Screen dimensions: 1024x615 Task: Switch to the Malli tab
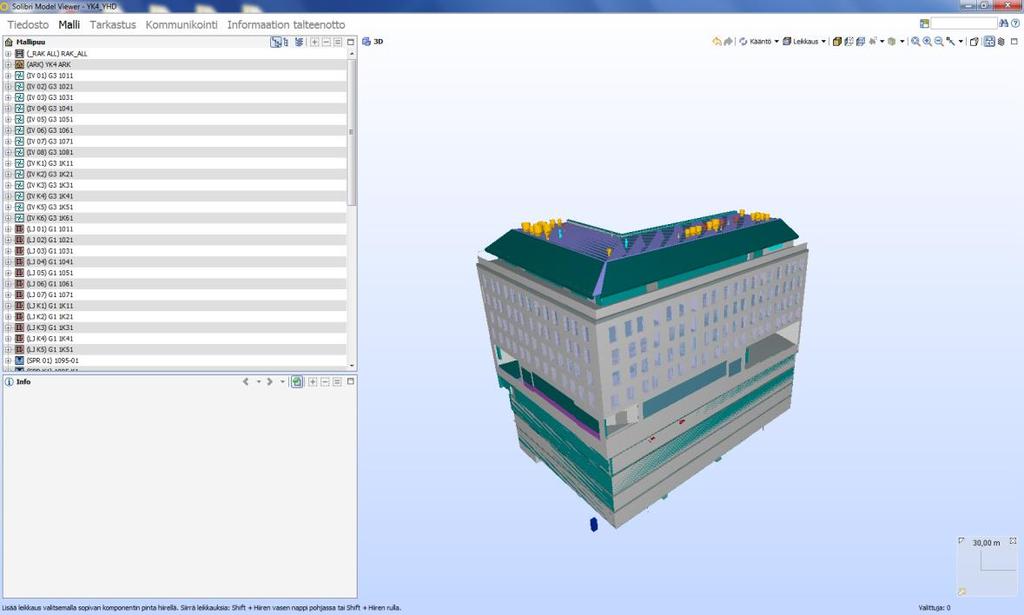(x=69, y=25)
